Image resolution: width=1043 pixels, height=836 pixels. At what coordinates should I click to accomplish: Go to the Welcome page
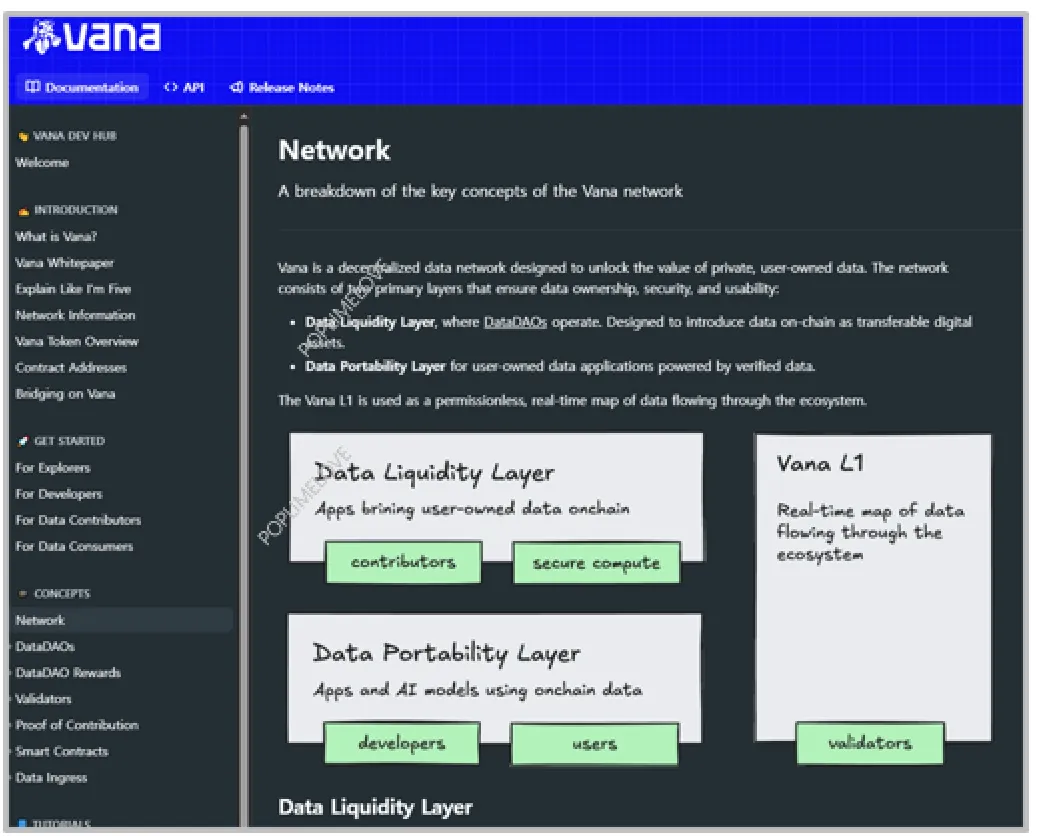click(x=42, y=162)
